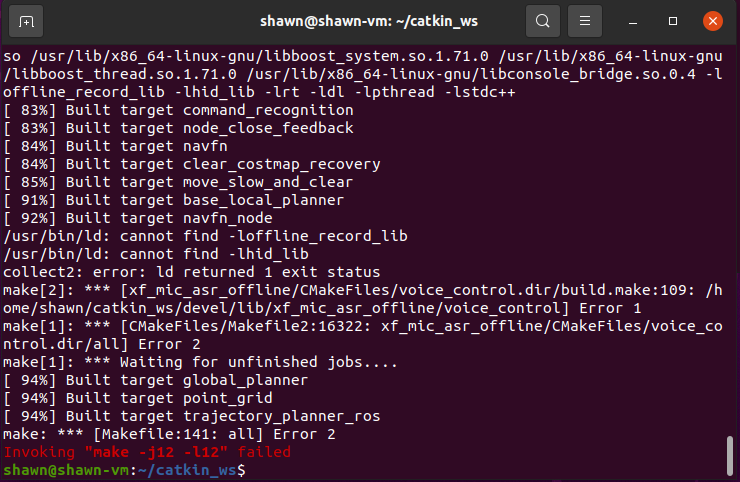The image size is (740, 482).
Task: Maximize the terminal window
Action: (673, 21)
